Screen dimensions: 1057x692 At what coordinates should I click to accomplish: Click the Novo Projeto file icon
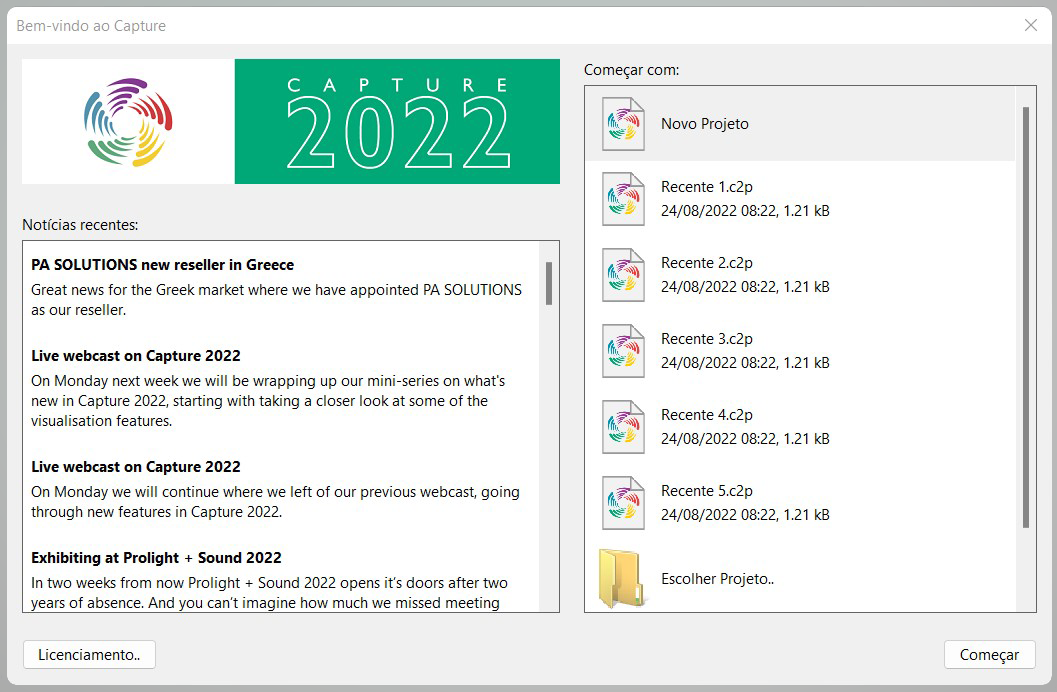point(623,124)
